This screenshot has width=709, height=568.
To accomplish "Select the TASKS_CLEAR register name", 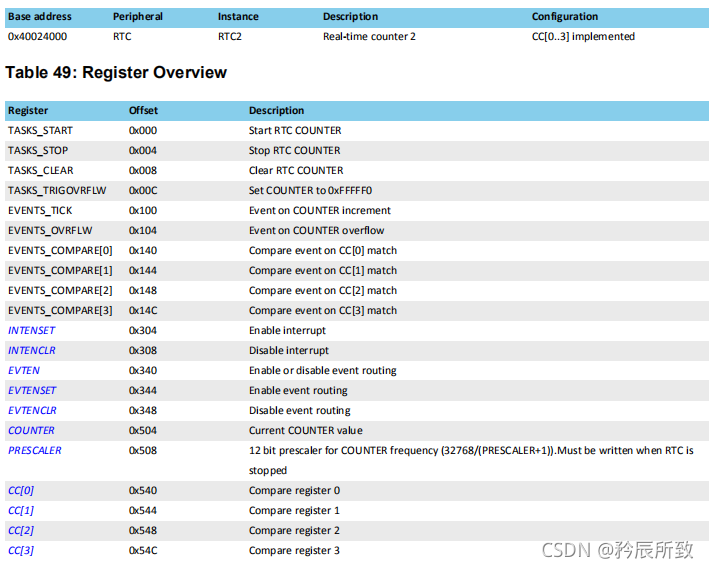I will pos(41,170).
